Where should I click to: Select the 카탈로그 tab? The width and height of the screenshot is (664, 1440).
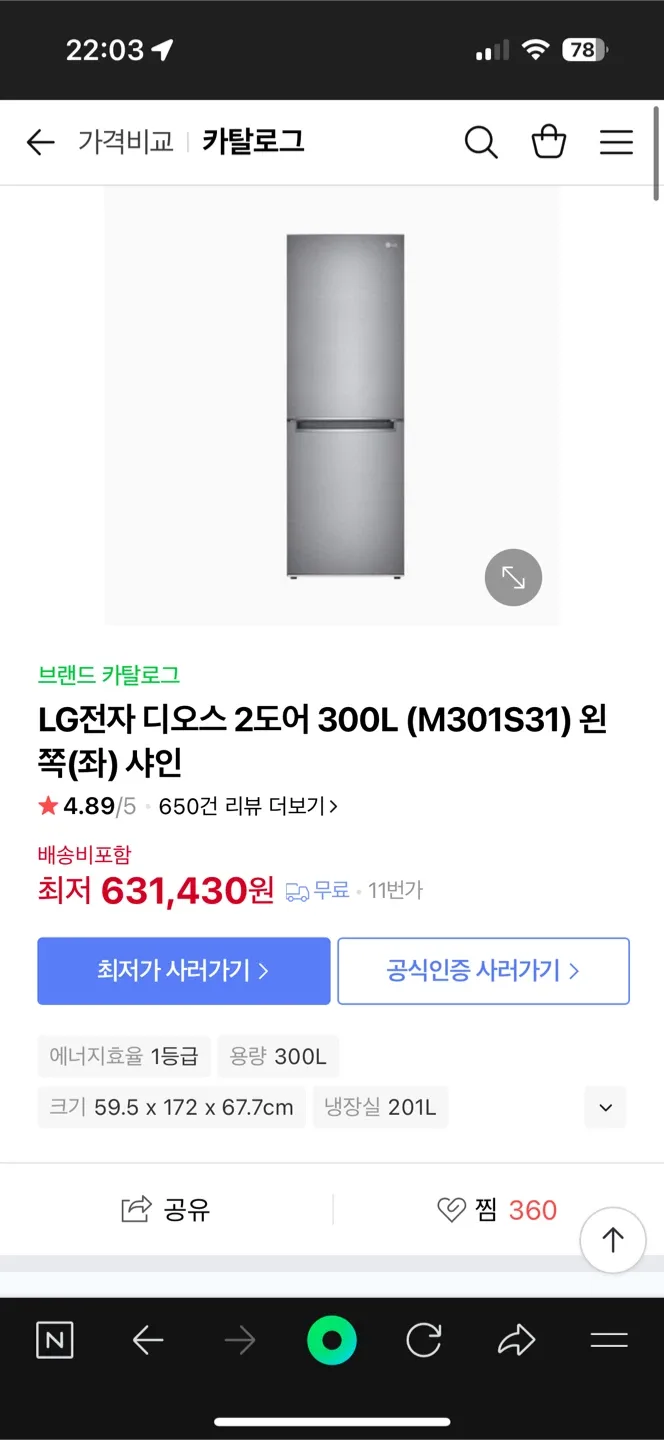[253, 142]
